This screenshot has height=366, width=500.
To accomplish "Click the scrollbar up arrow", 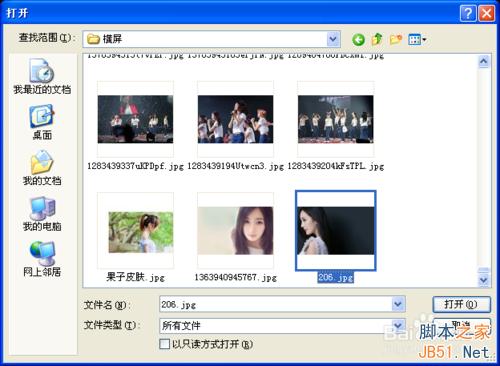I will (x=484, y=61).
